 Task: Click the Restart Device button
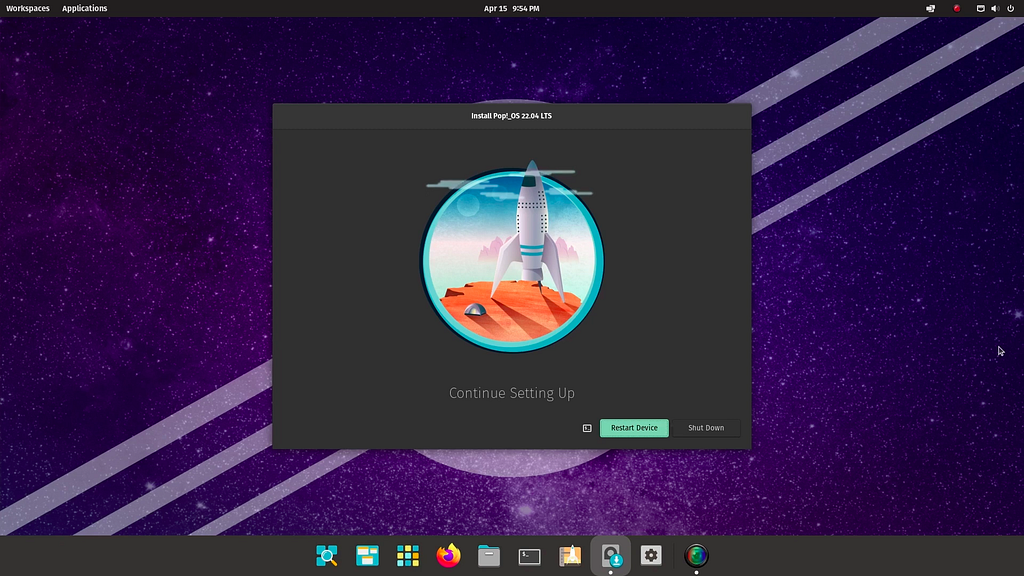click(x=634, y=428)
